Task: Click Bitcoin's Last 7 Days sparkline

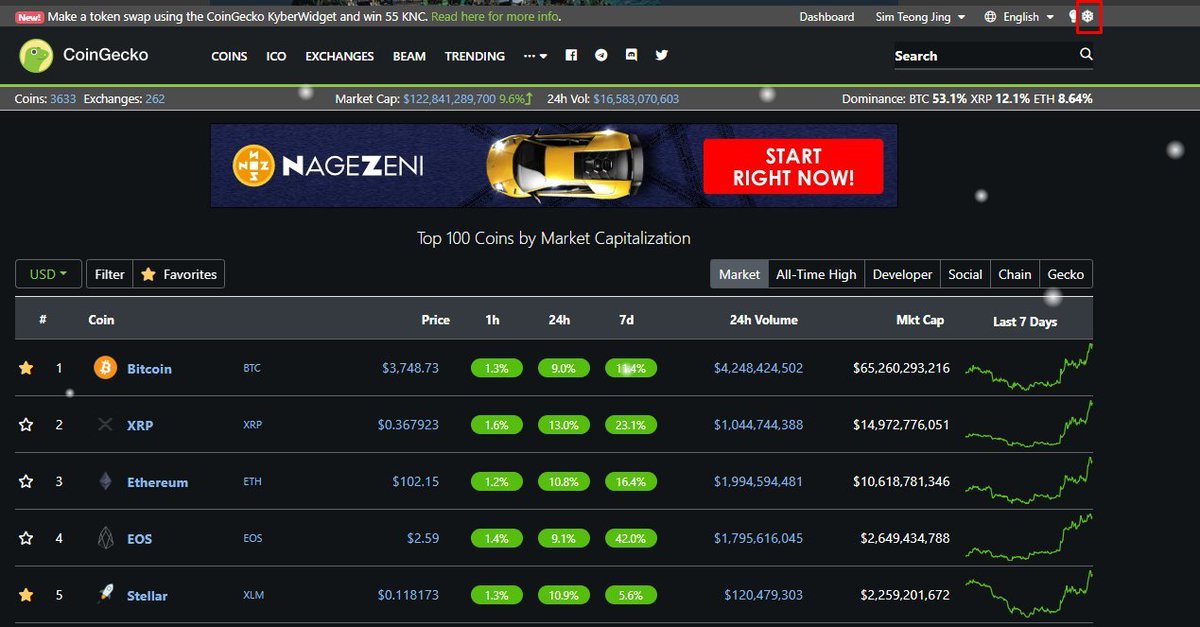Action: coord(1029,368)
